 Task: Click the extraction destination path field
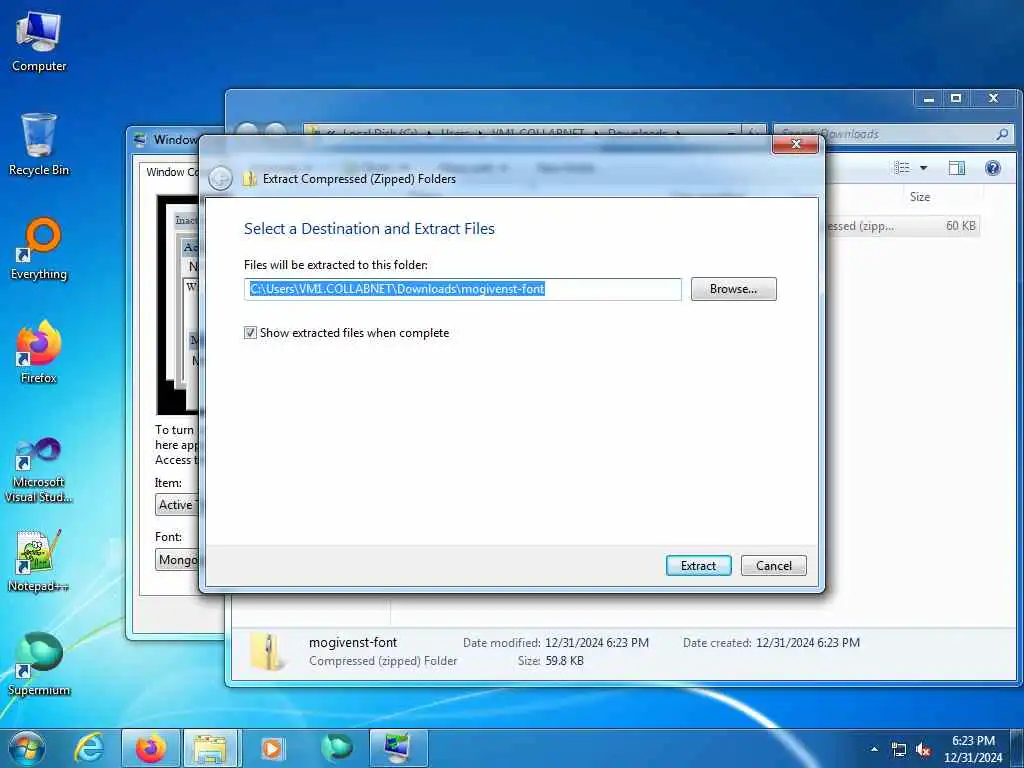click(462, 289)
